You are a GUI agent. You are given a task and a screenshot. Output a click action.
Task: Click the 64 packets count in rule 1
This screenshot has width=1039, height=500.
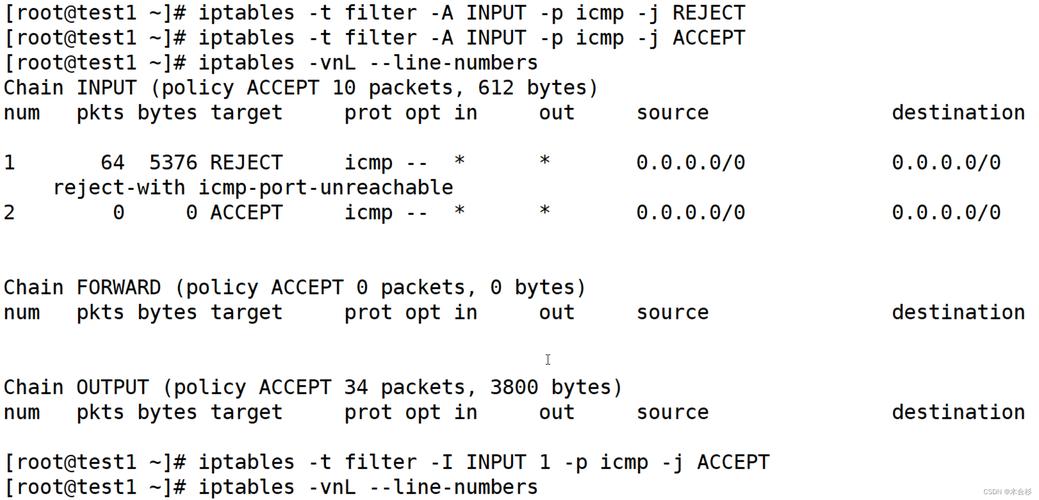[112, 162]
